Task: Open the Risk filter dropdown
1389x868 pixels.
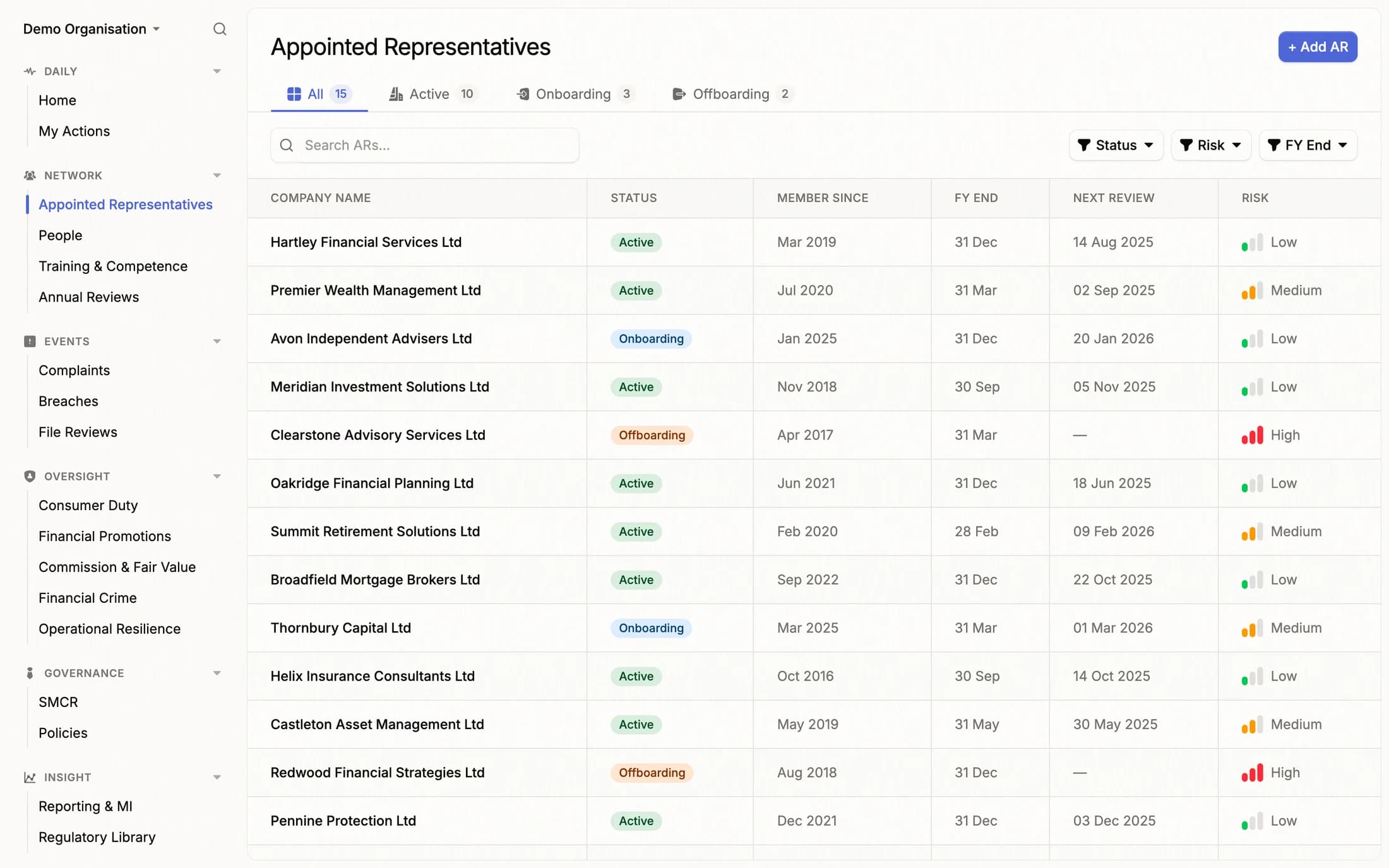Action: coord(1211,145)
